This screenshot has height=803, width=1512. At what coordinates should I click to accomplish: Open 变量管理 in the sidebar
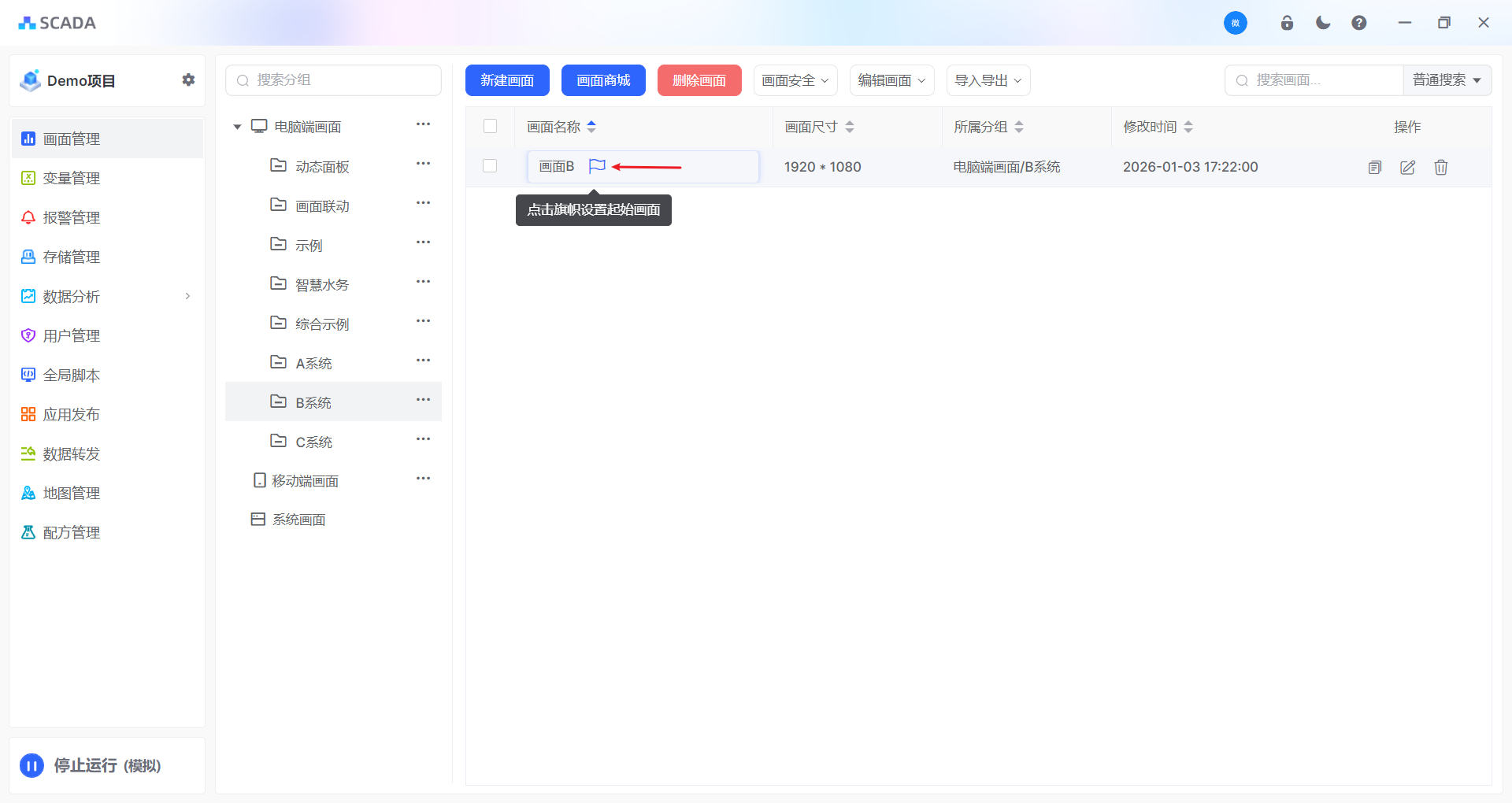(71, 178)
